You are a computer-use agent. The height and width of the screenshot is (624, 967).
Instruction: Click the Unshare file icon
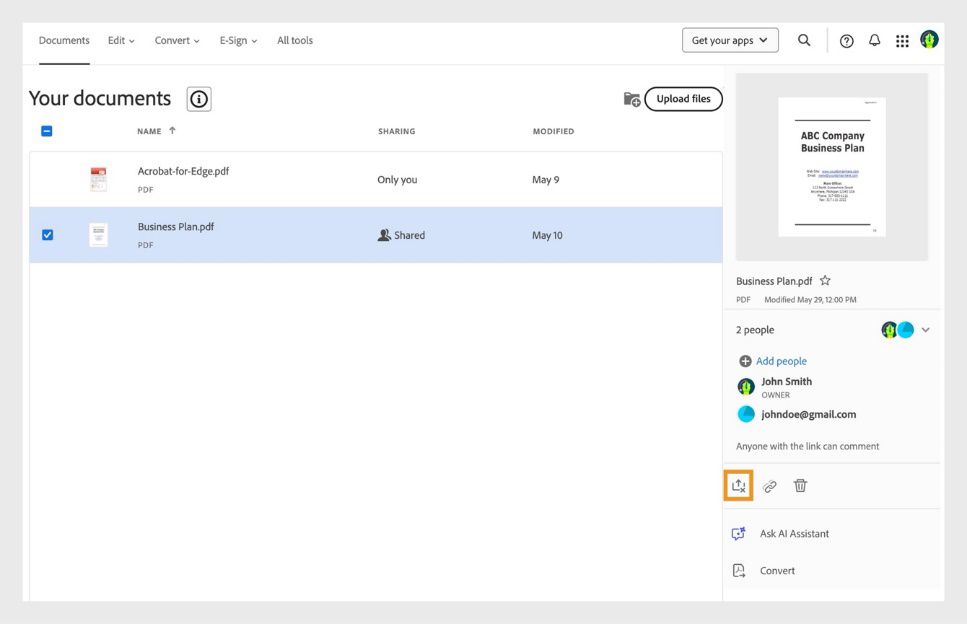(738, 485)
